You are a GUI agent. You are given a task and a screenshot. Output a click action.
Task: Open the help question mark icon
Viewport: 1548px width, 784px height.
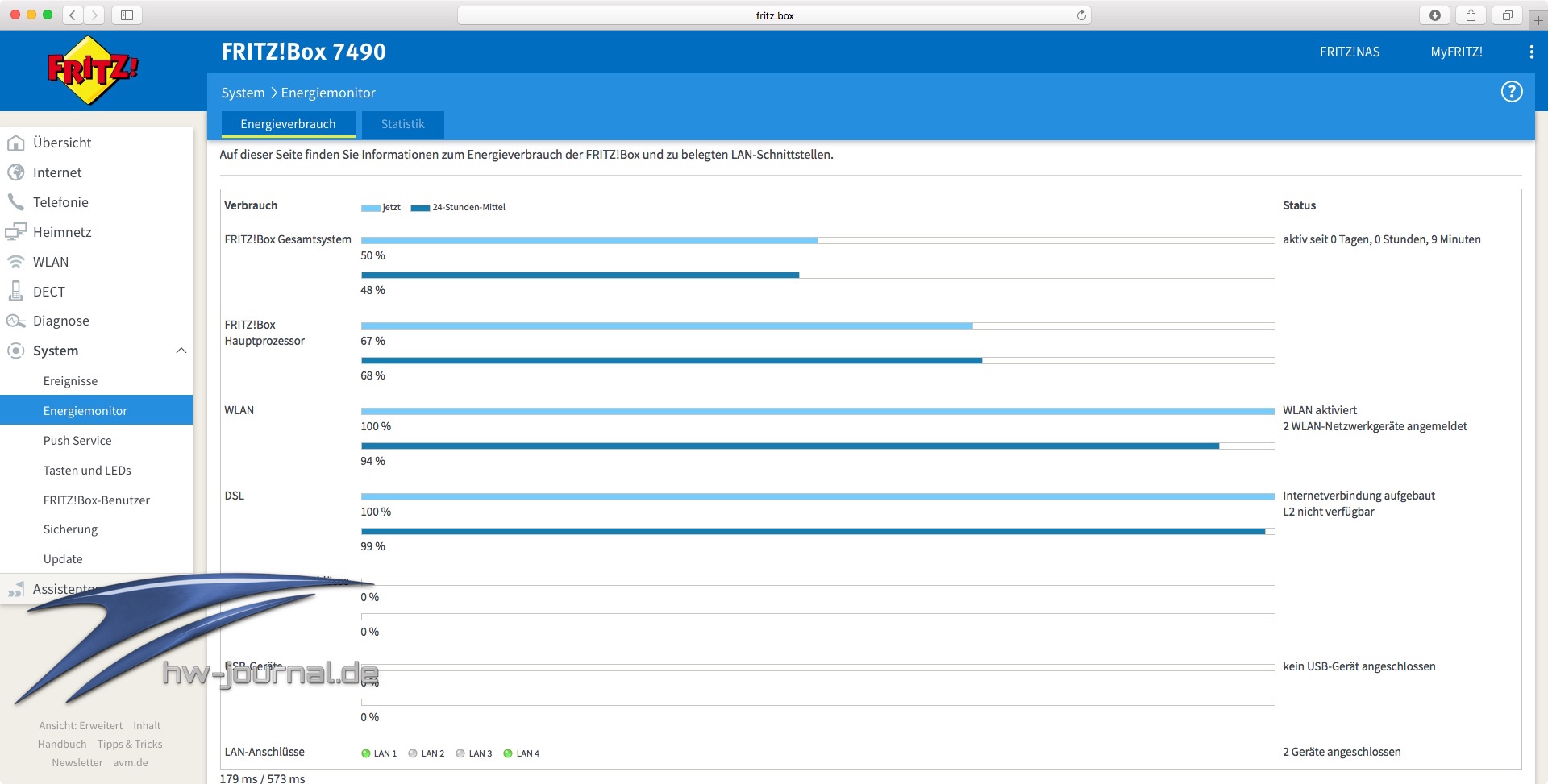(1511, 92)
